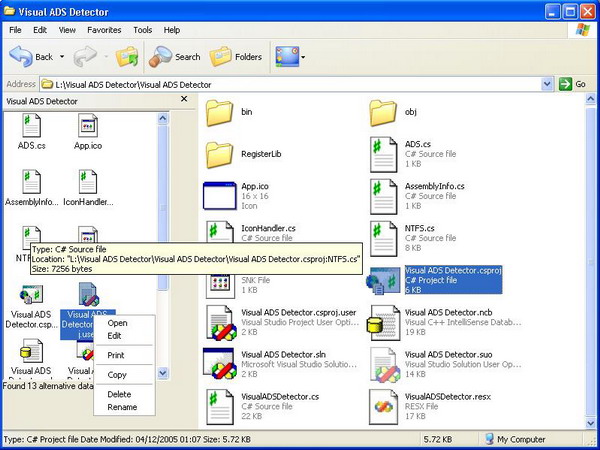Select the Visual ADS Detector.sln solution icon
Image resolution: width=600 pixels, height=450 pixels.
219,364
